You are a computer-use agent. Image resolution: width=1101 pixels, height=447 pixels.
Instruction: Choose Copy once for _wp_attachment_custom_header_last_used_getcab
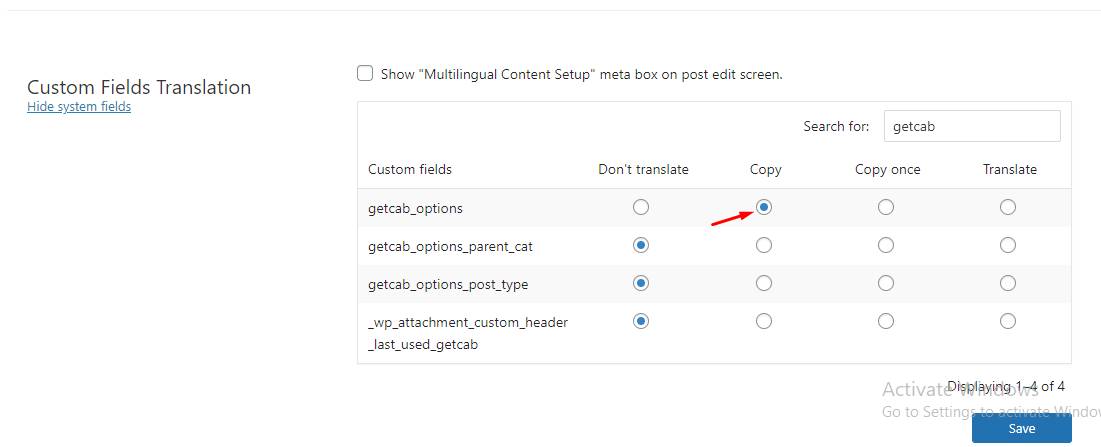click(x=886, y=321)
